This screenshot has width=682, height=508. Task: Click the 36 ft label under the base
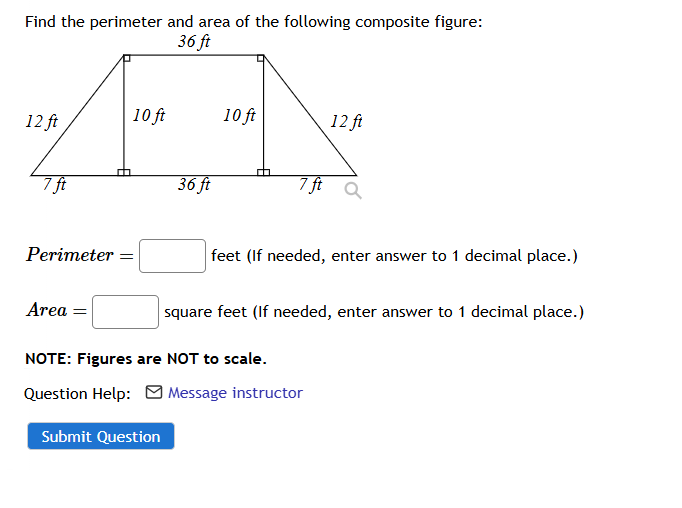[x=194, y=185]
